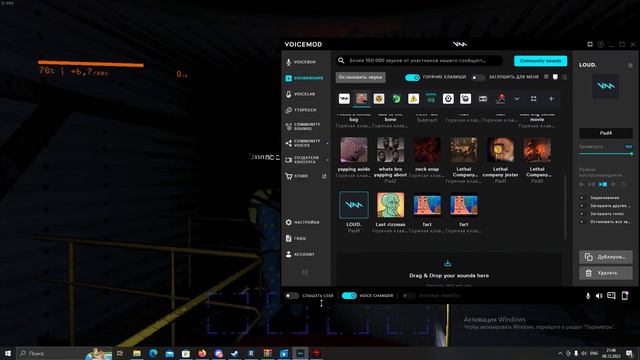Select the round bomb-like soundboard profile

pos(466,99)
